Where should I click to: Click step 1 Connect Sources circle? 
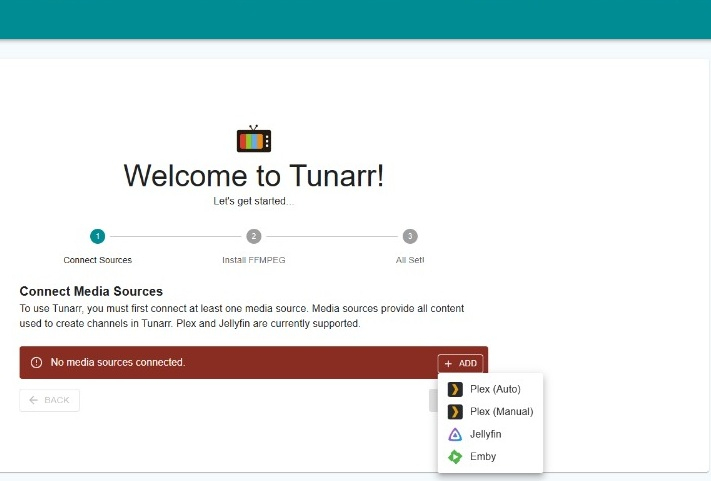pyautogui.click(x=97, y=236)
